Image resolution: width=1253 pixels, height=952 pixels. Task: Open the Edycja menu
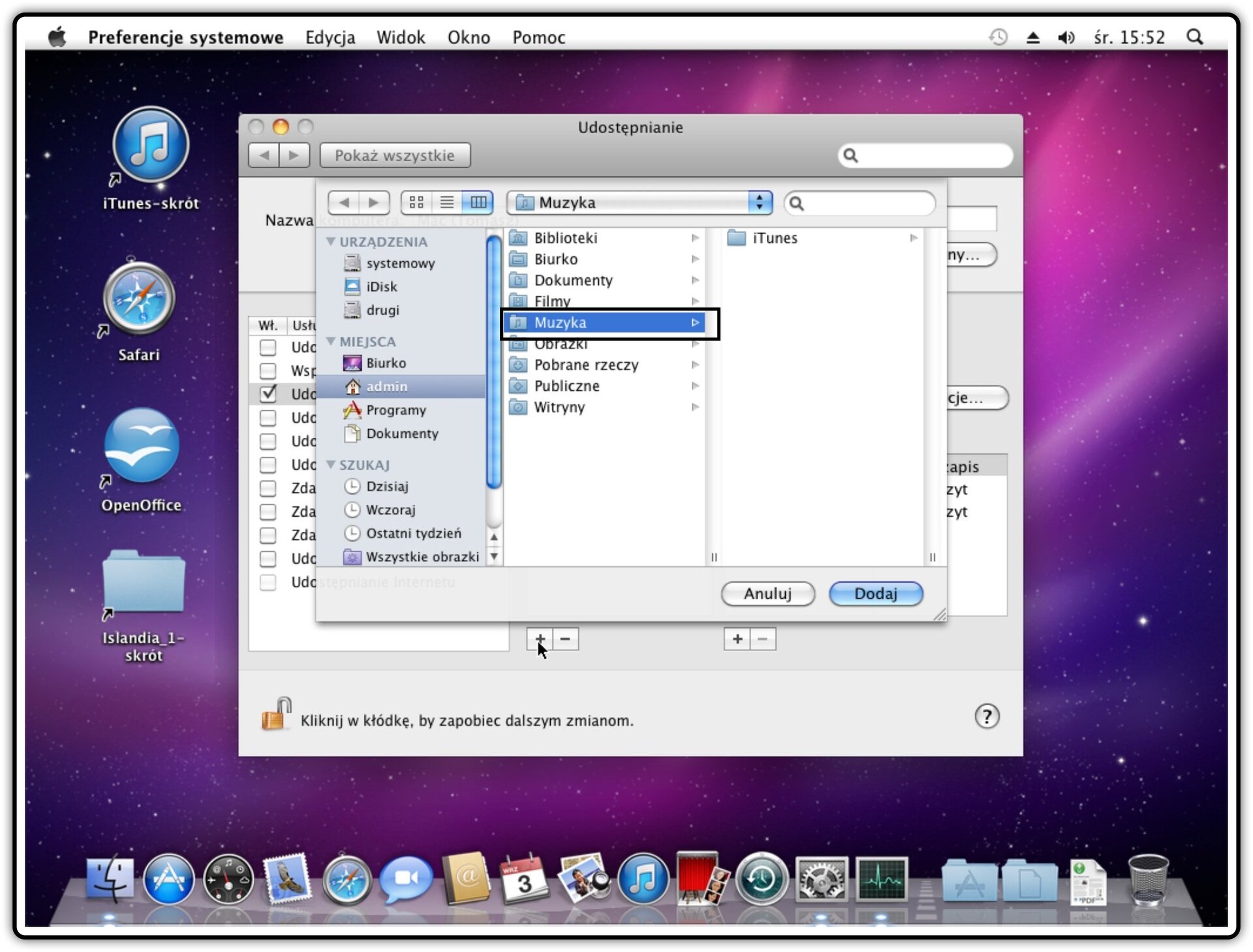(x=330, y=37)
